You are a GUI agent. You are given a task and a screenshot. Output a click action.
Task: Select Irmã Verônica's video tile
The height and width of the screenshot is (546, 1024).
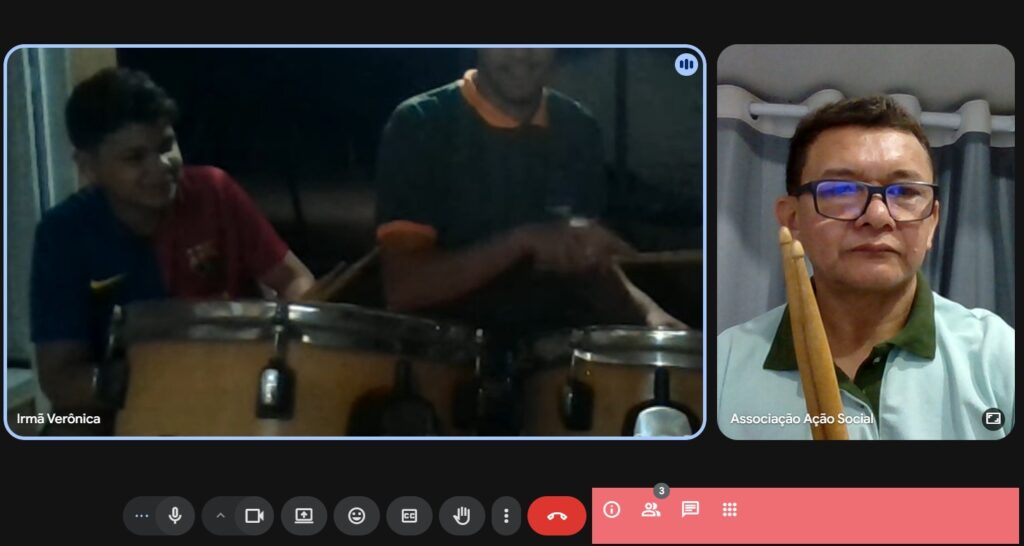pyautogui.click(x=355, y=242)
